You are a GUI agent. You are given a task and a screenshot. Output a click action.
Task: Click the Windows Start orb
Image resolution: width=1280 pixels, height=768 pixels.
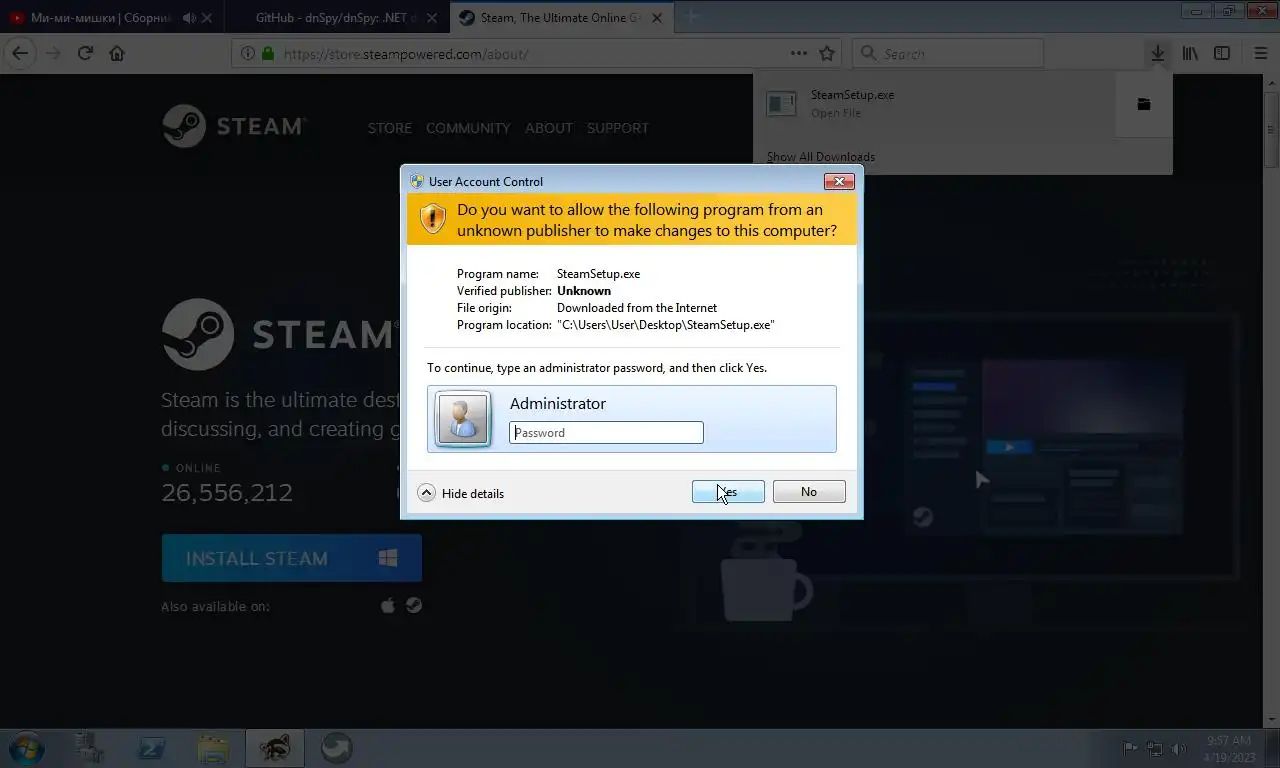[x=26, y=748]
